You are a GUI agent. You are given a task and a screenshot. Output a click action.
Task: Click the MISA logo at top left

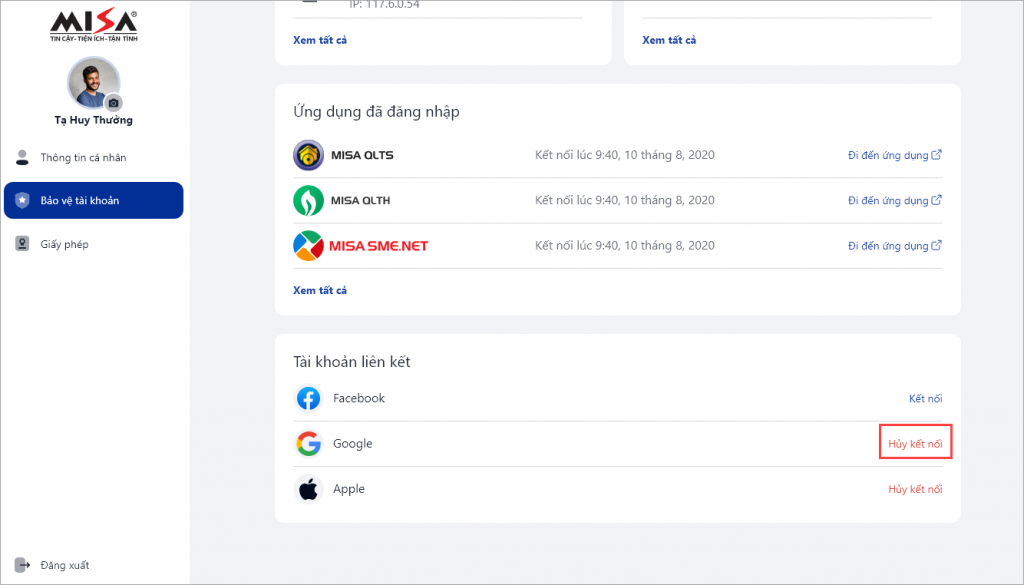[94, 26]
